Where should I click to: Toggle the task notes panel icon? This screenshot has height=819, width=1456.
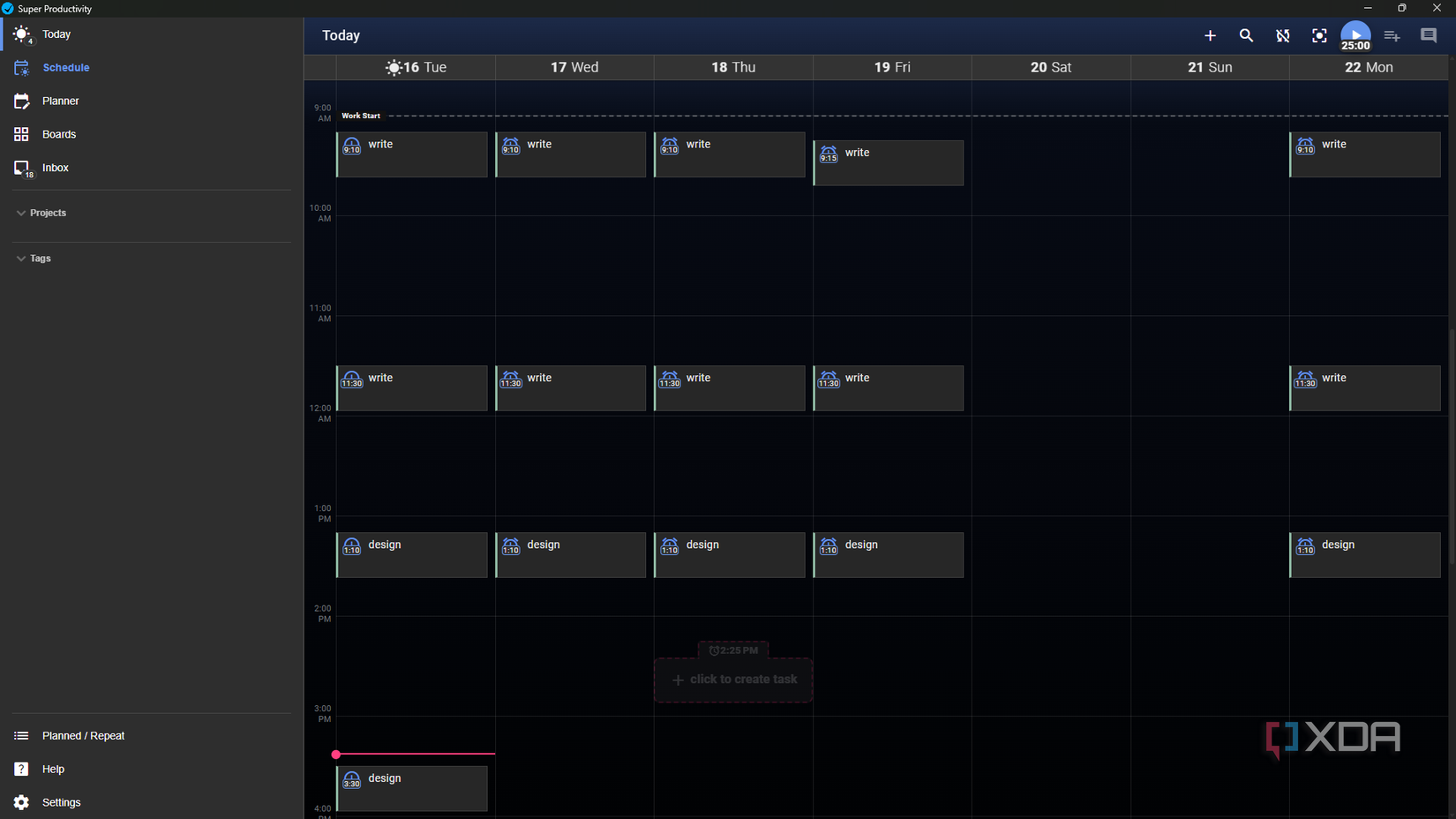click(x=1392, y=35)
